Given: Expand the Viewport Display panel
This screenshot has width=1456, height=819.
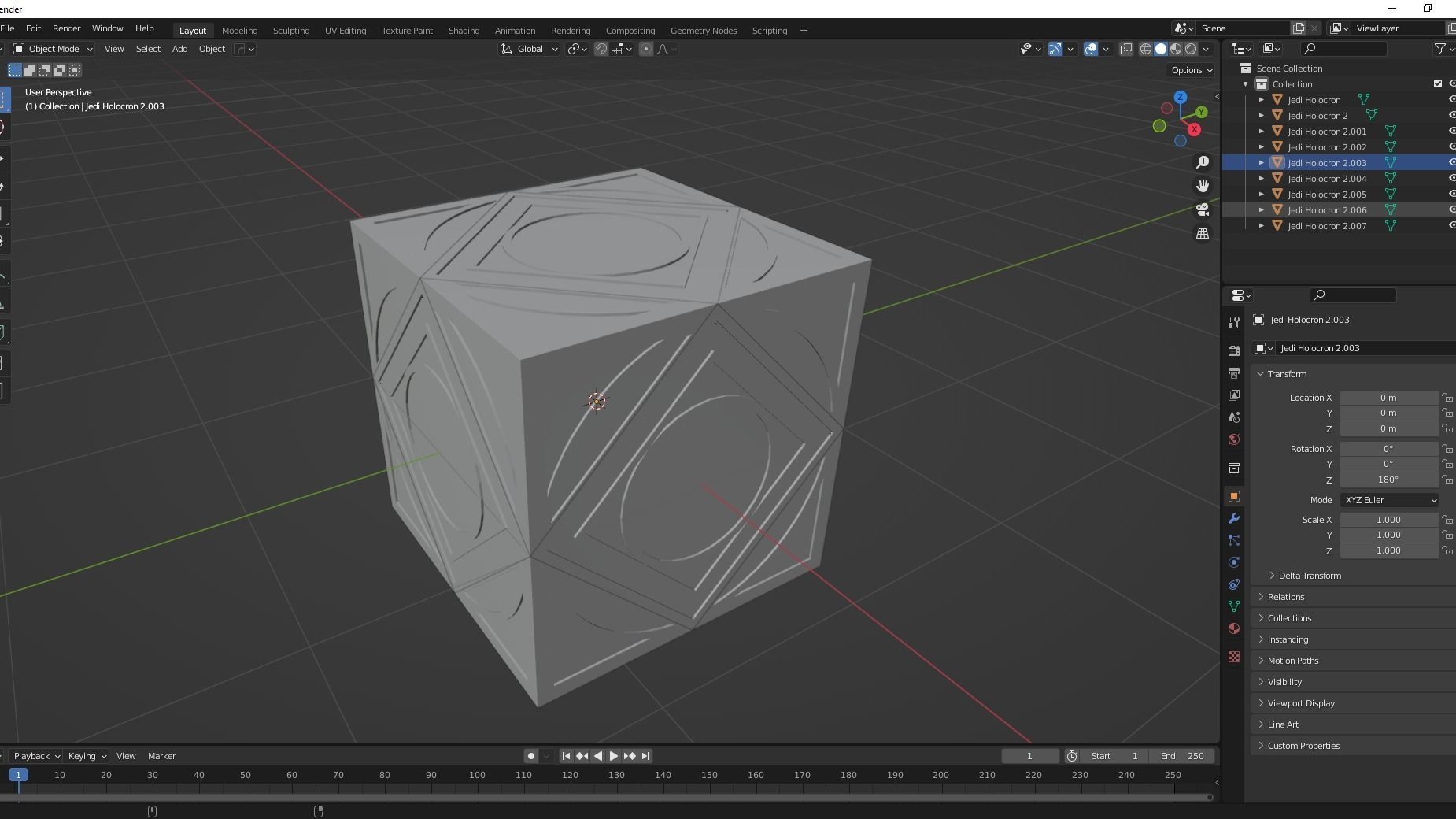Looking at the screenshot, I should [x=1301, y=703].
